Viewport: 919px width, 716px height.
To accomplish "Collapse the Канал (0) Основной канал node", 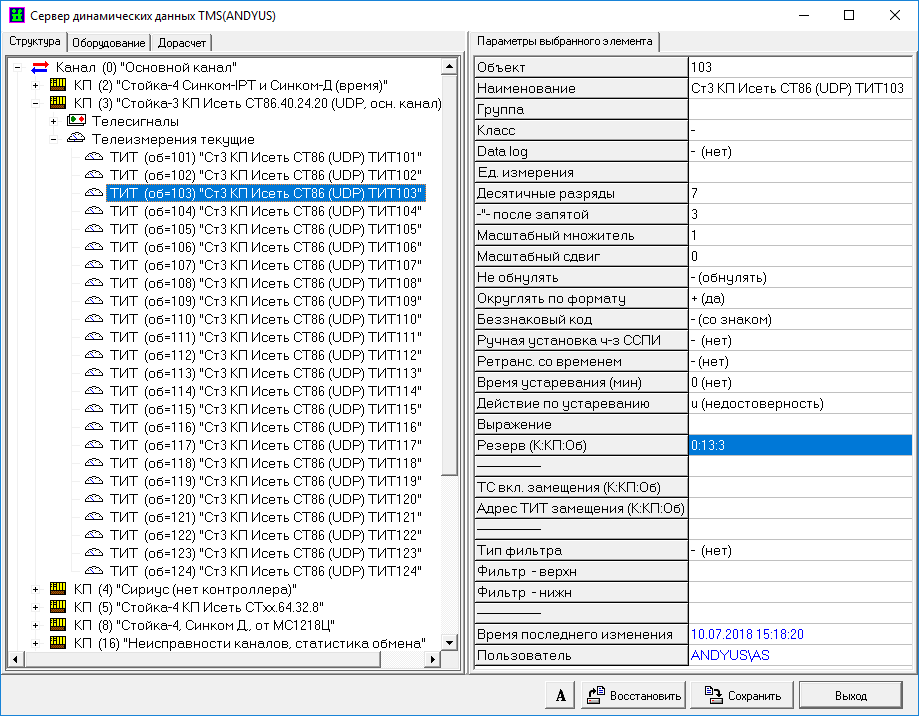I will pos(18,67).
